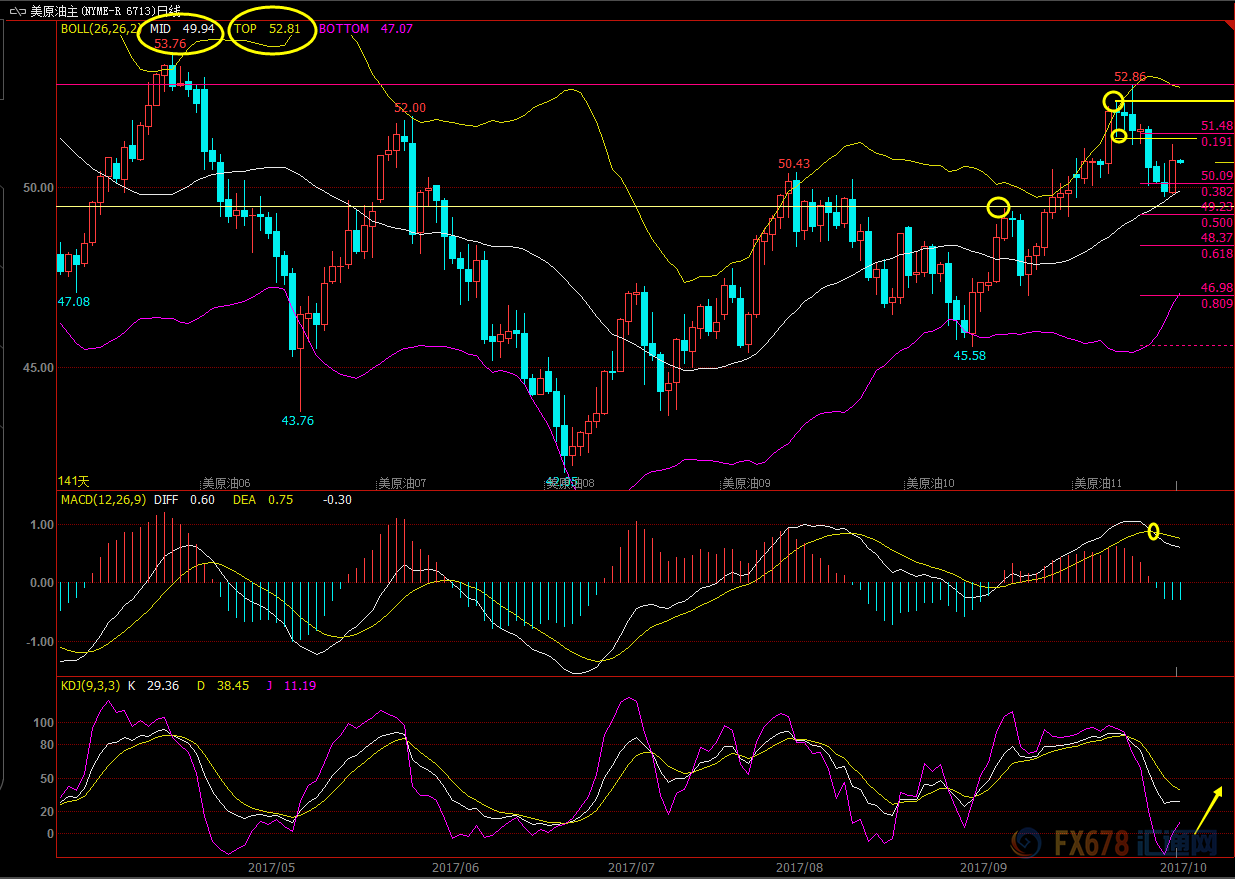Select the 美原油10 contract marker

coord(930,483)
